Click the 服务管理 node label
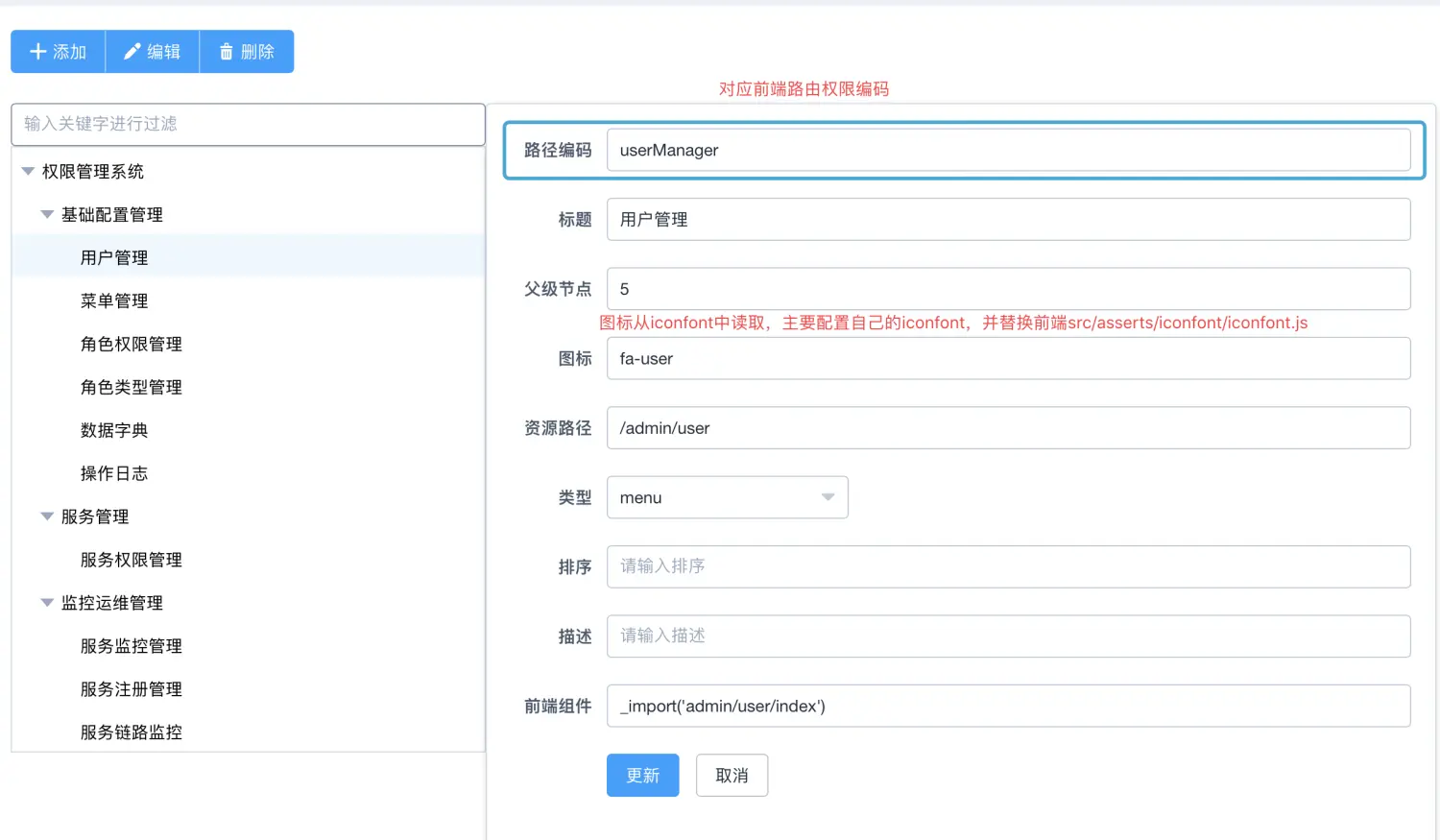Viewport: 1440px width, 840px height. [x=95, y=516]
